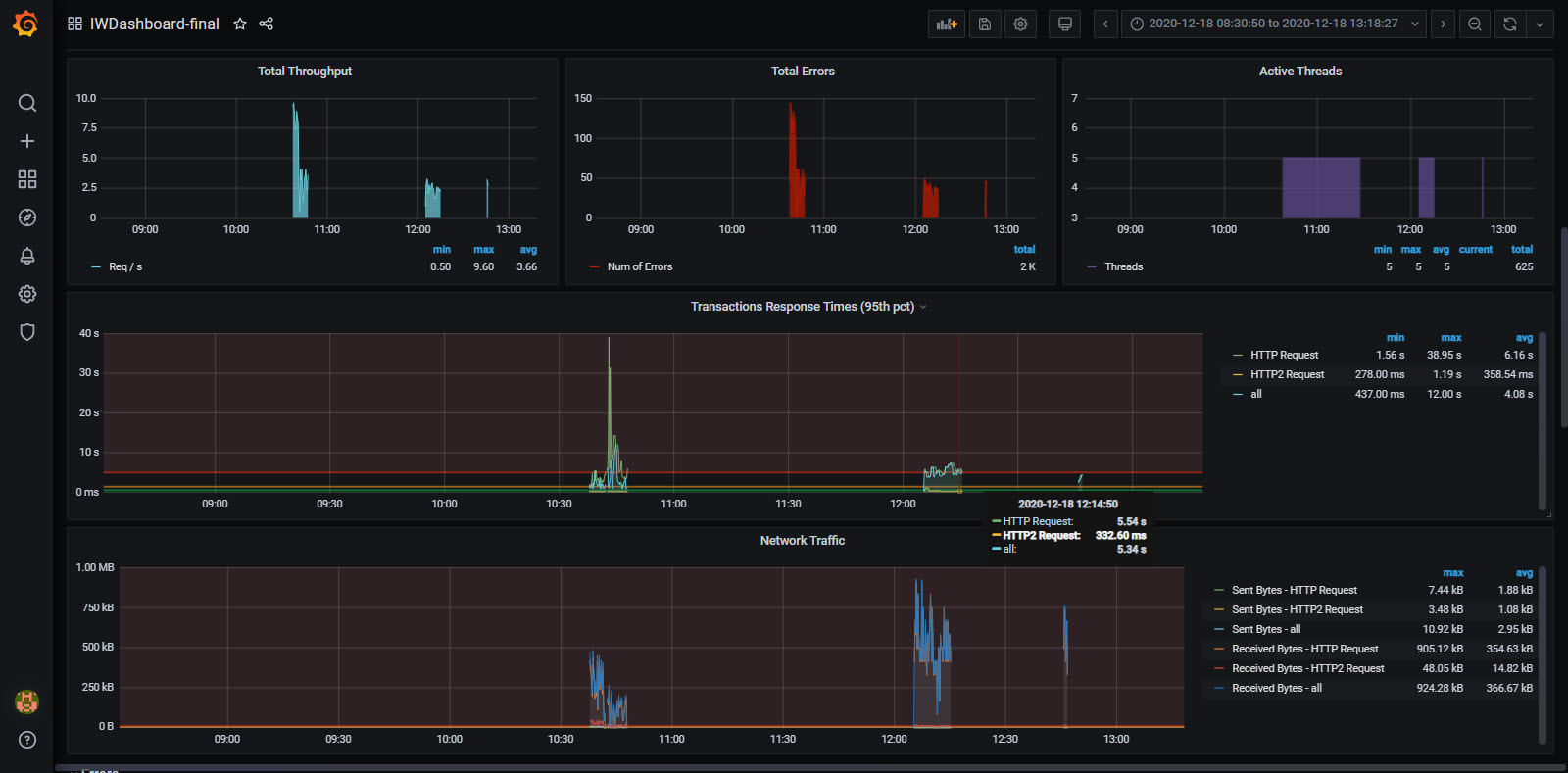1568x773 pixels.
Task: Star the IWDashboard-final dashboard
Action: point(240,24)
